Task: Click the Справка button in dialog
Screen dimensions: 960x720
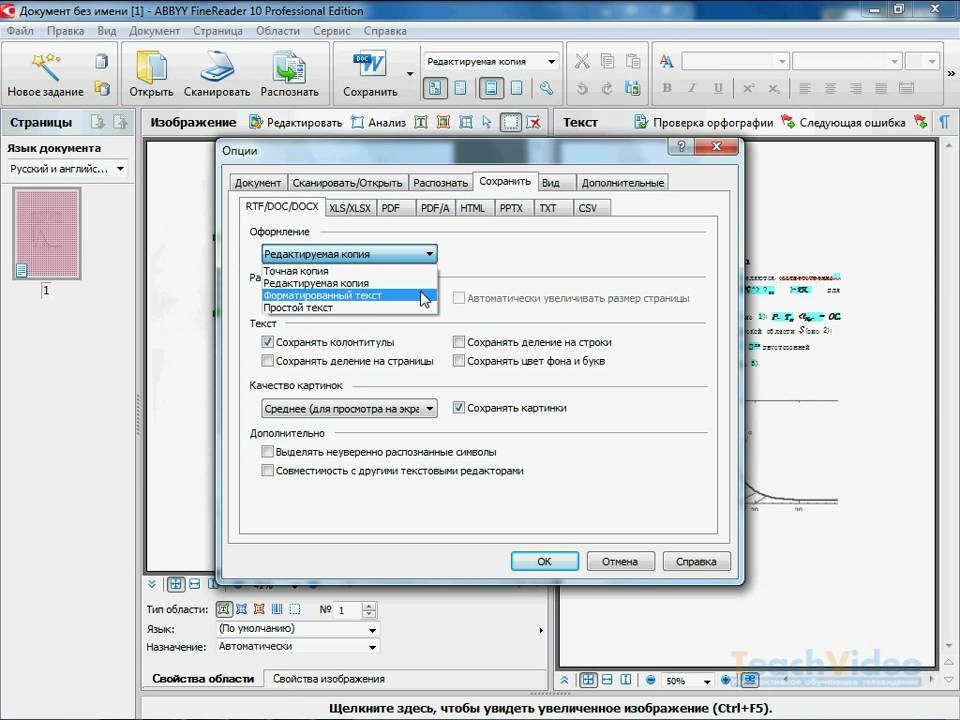Action: pyautogui.click(x=696, y=561)
